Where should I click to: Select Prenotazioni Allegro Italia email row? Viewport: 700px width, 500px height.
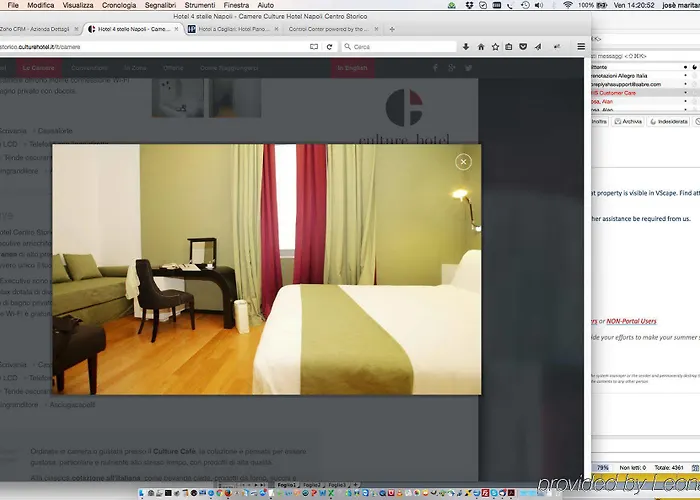[645, 75]
